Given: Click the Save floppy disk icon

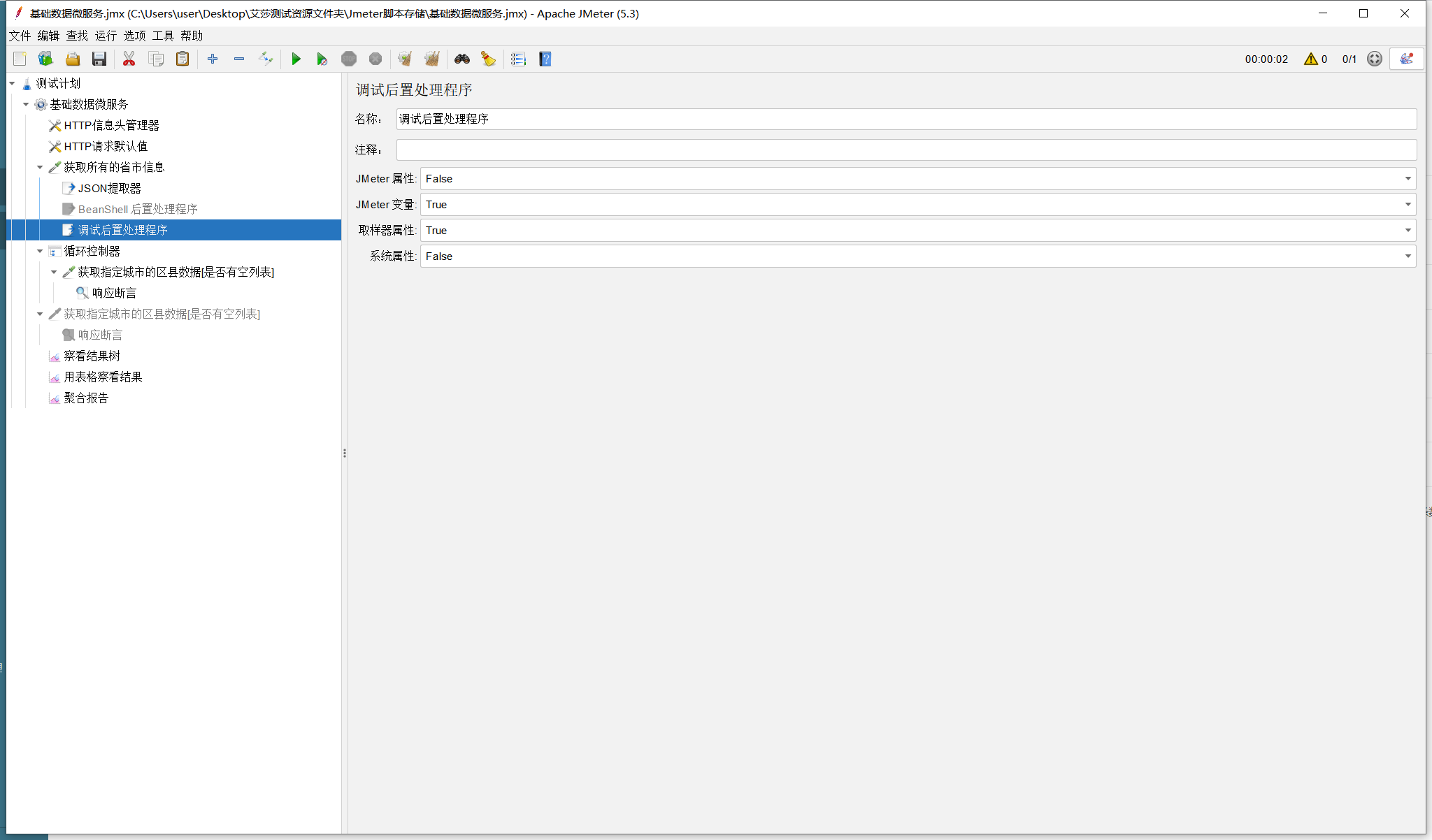Looking at the screenshot, I should 99,59.
